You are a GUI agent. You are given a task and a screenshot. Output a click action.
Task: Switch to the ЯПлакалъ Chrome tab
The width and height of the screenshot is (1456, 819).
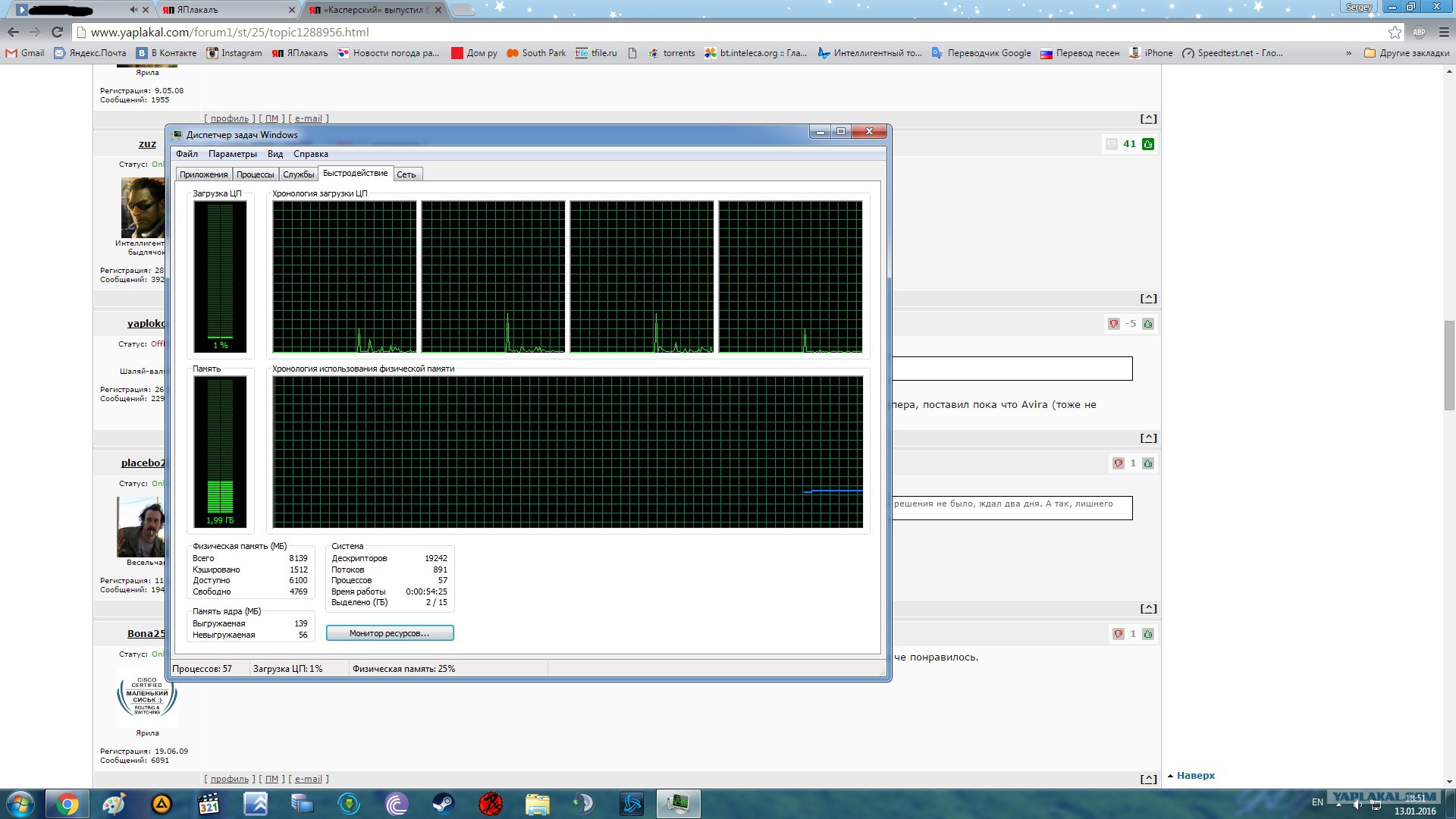tap(227, 10)
